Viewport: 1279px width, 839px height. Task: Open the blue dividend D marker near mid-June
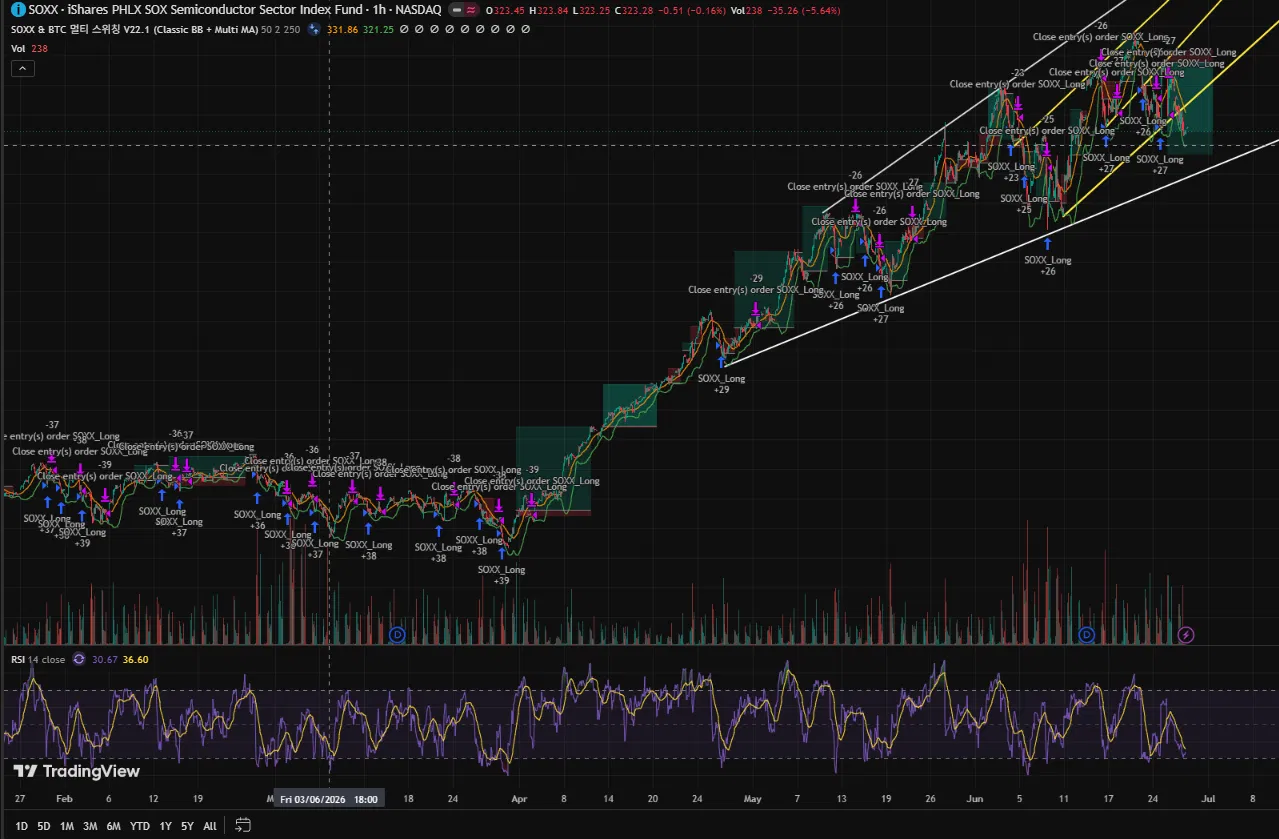point(1088,634)
